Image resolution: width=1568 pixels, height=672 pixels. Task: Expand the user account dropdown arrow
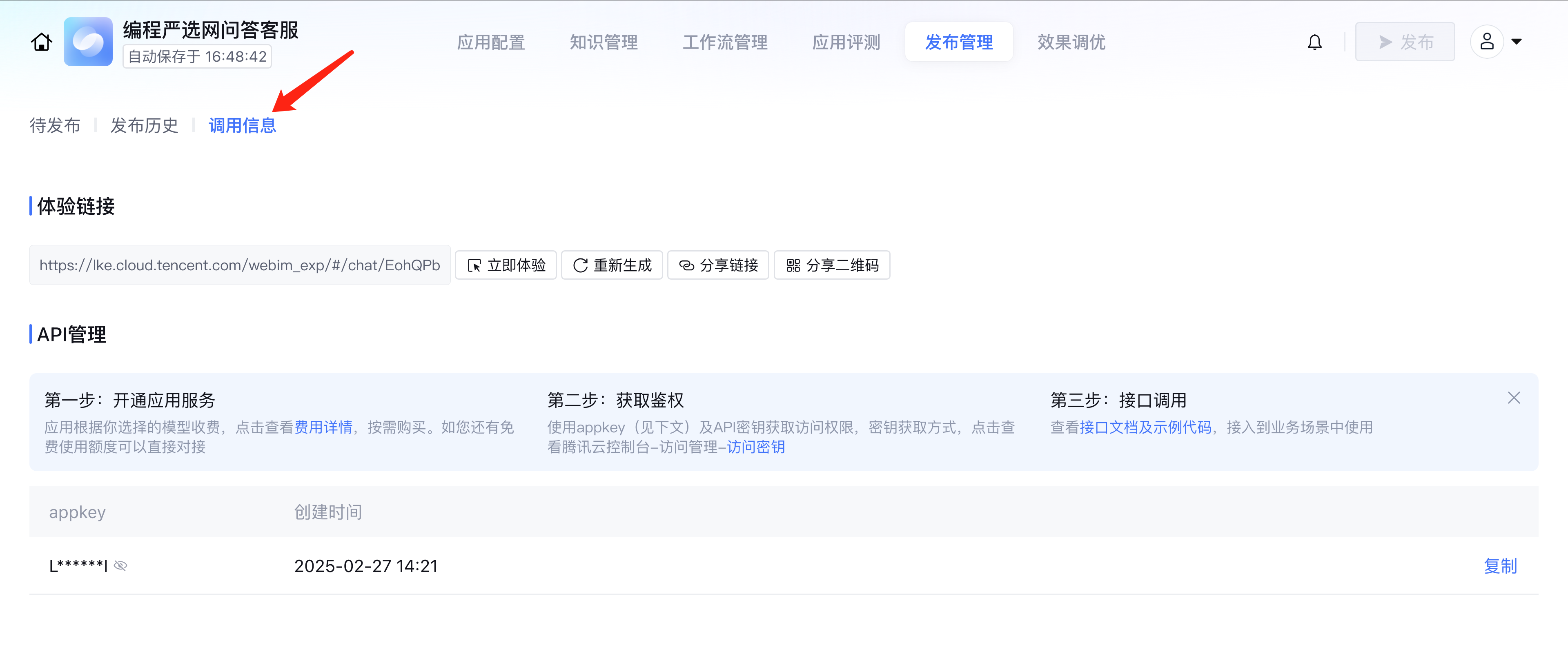tap(1517, 42)
